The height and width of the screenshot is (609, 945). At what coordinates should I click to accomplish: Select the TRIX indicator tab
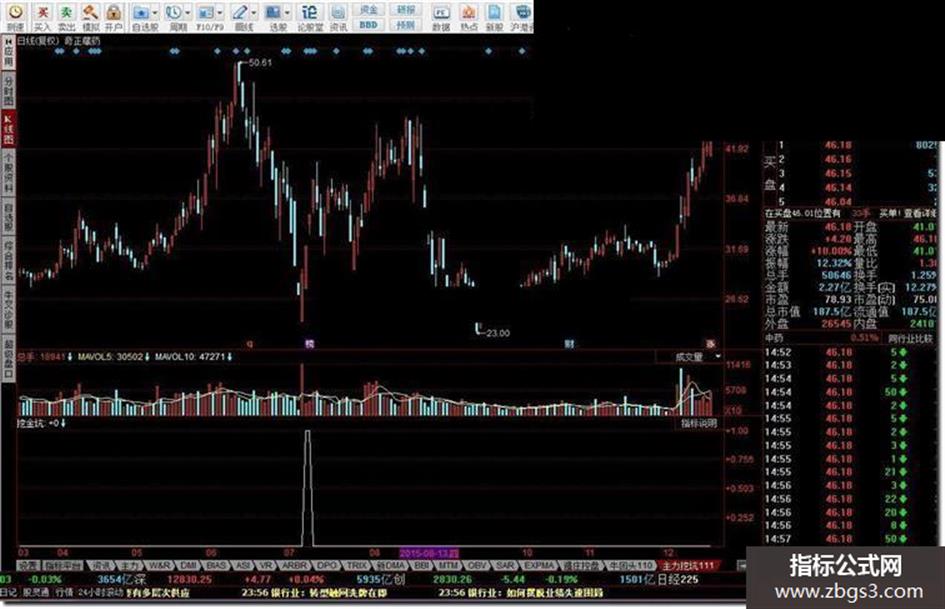coord(356,566)
